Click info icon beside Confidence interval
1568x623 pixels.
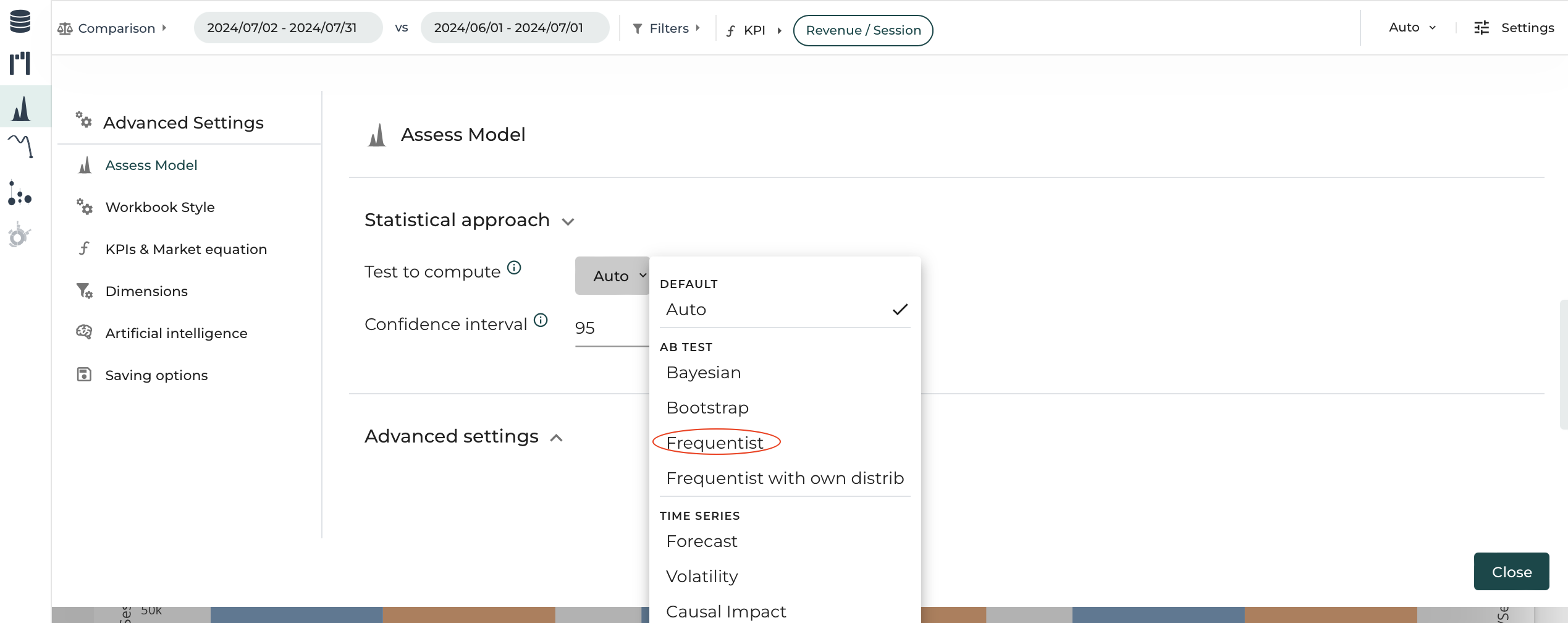(541, 320)
